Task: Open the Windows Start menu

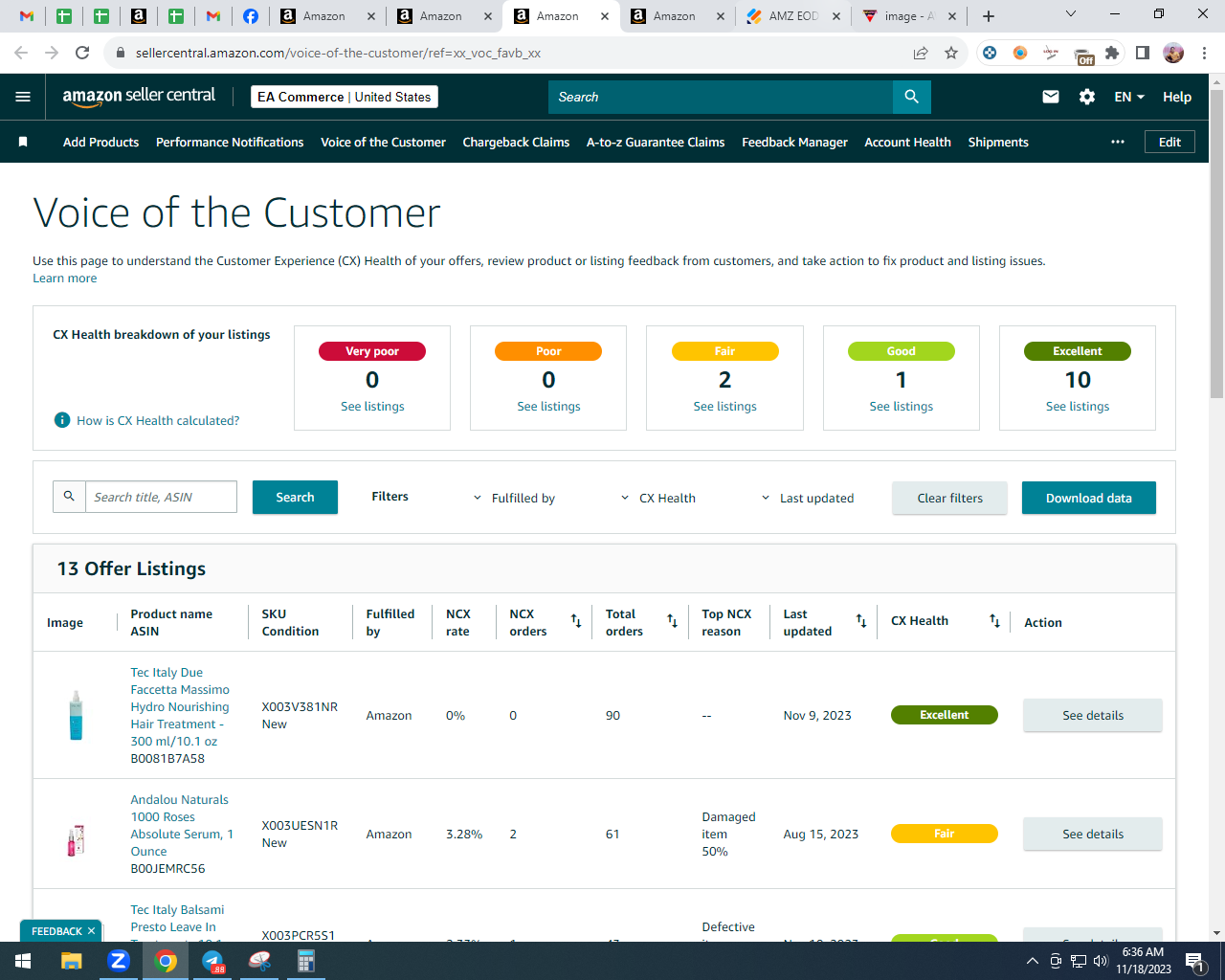Action: 23,961
